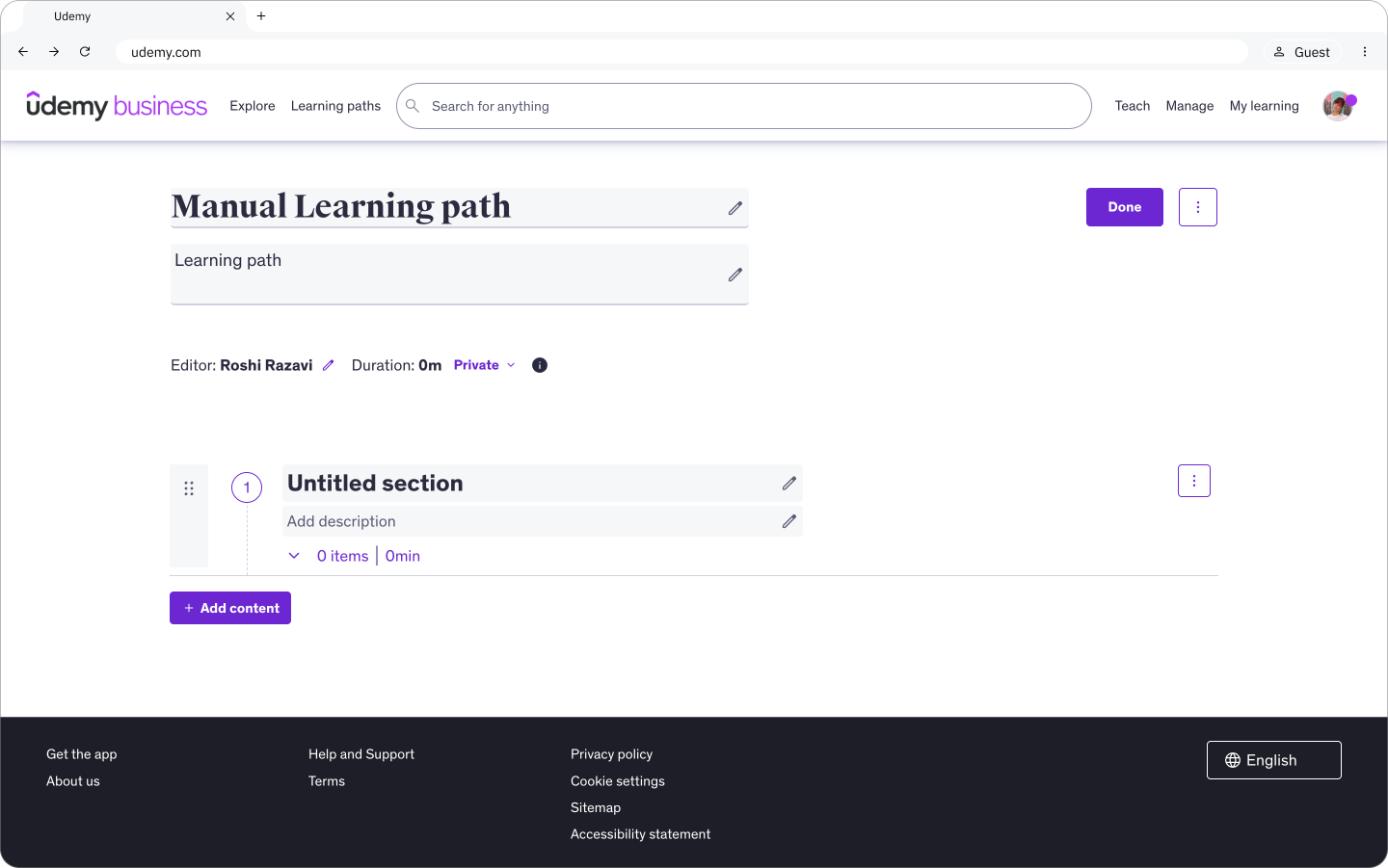Open the user profile avatar
Image resolution: width=1388 pixels, height=868 pixels.
click(1338, 106)
